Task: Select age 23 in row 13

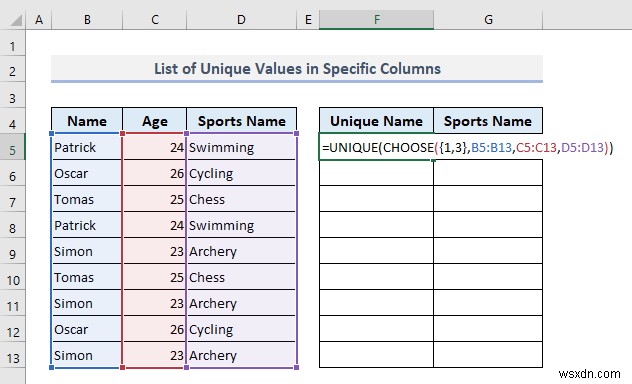Action: coord(155,355)
